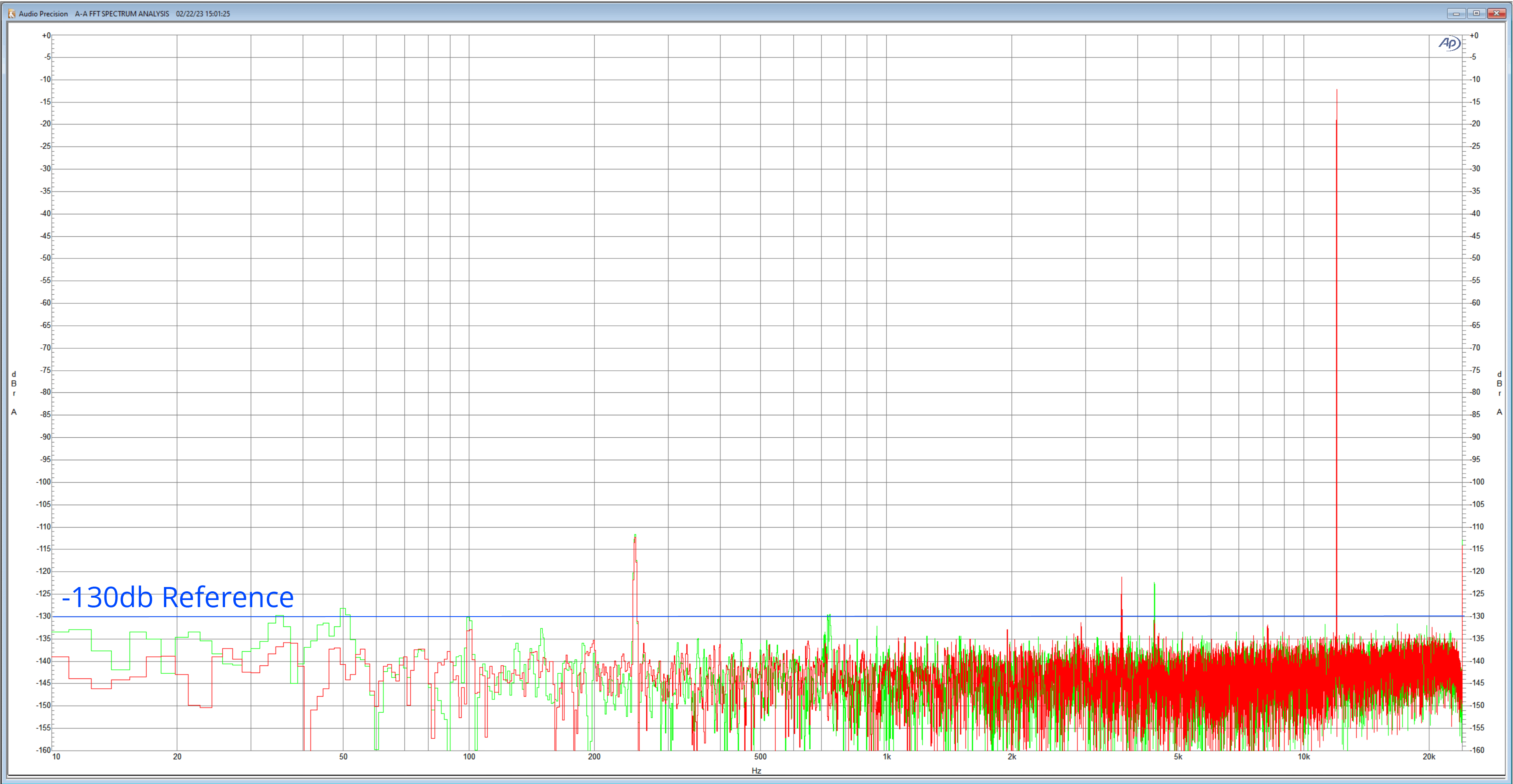Click the '20' frequency axis label
Image resolution: width=1513 pixels, height=784 pixels.
pyautogui.click(x=177, y=756)
